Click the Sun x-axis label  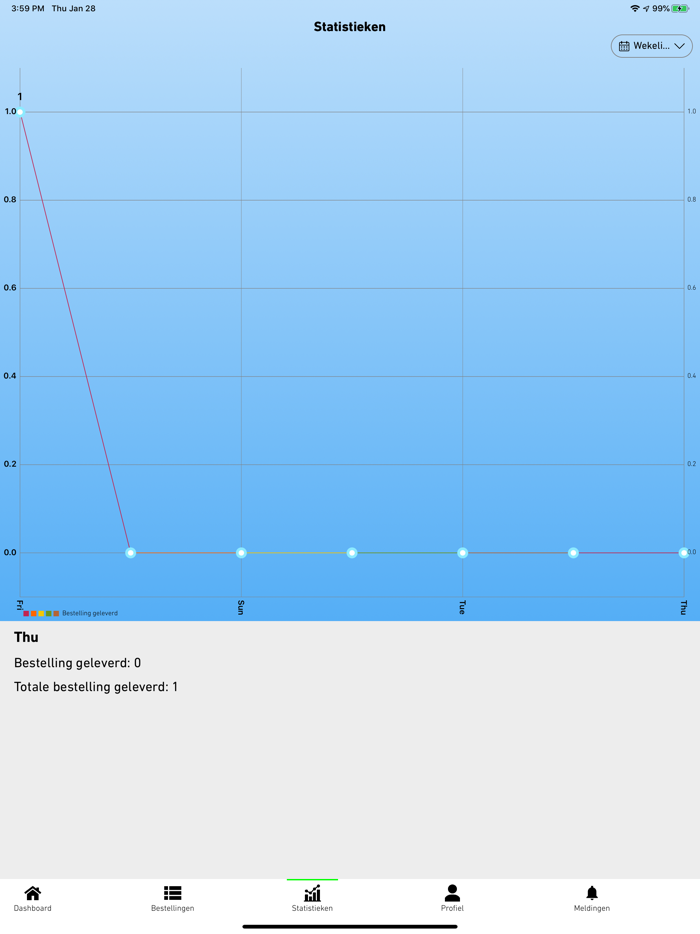(241, 608)
